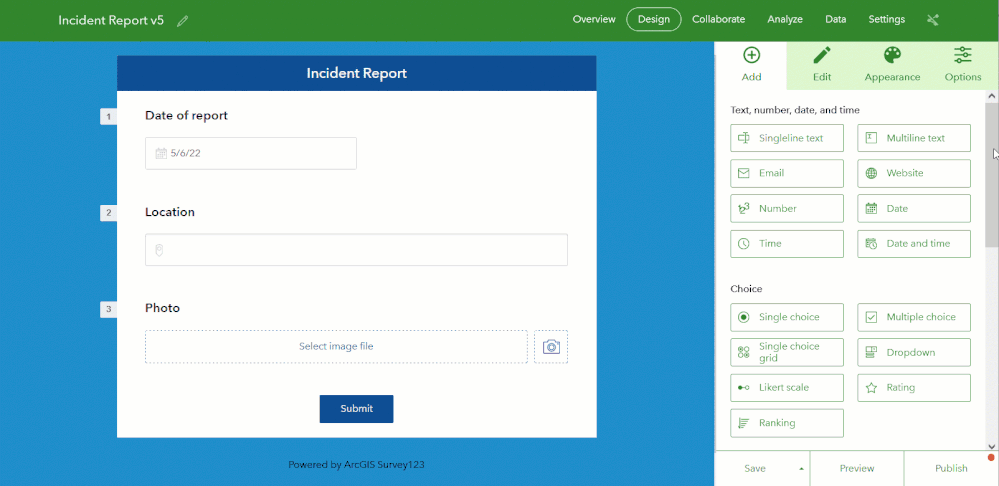This screenshot has width=999, height=486.
Task: Add a Number question
Action: coord(787,208)
